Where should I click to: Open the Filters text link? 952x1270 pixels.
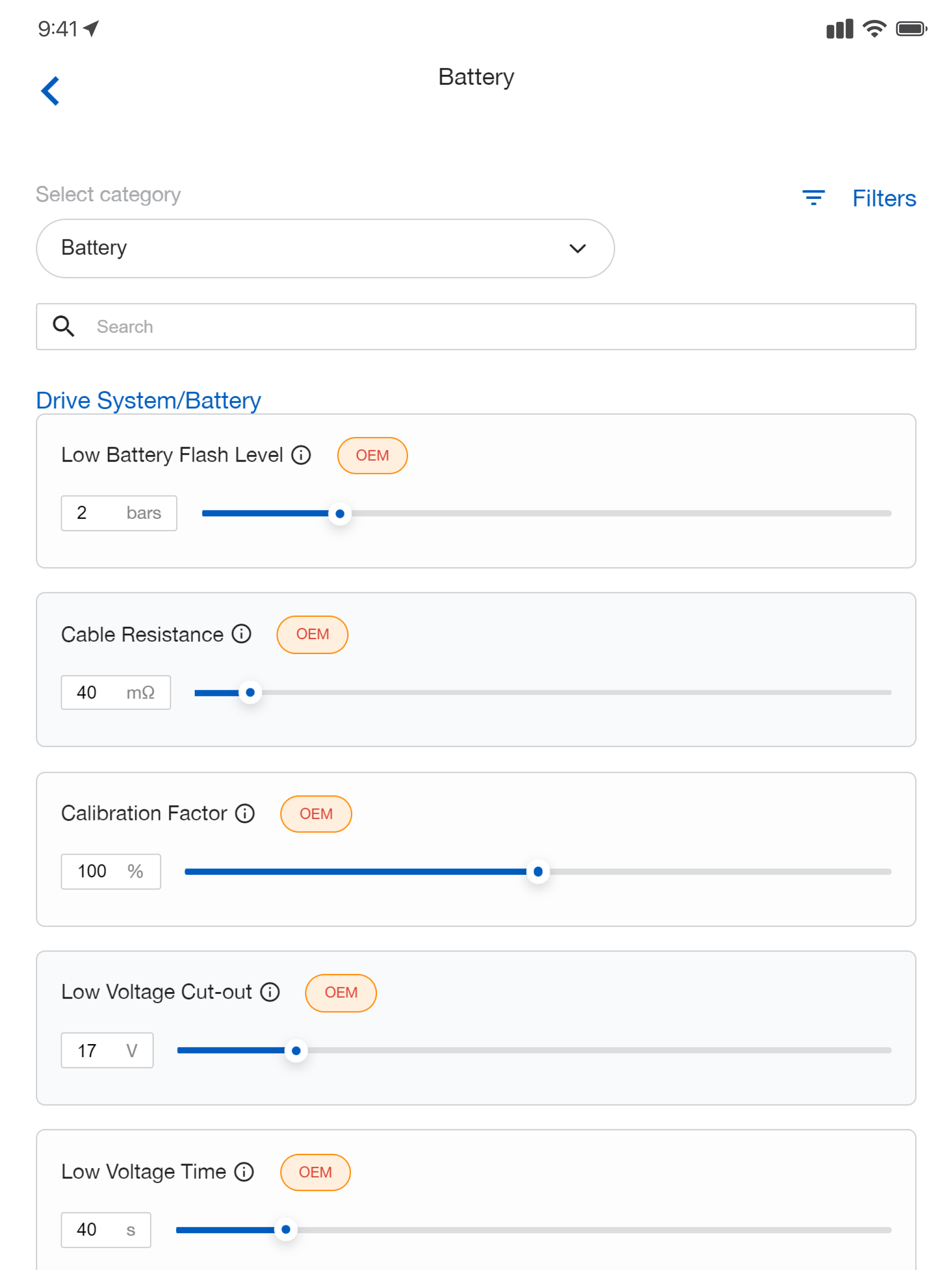pyautogui.click(x=884, y=198)
